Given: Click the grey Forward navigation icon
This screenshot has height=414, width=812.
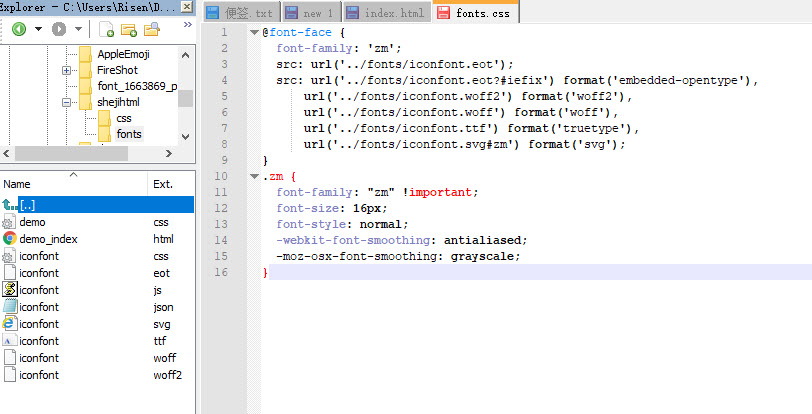Looking at the screenshot, I should pyautogui.click(x=60, y=29).
